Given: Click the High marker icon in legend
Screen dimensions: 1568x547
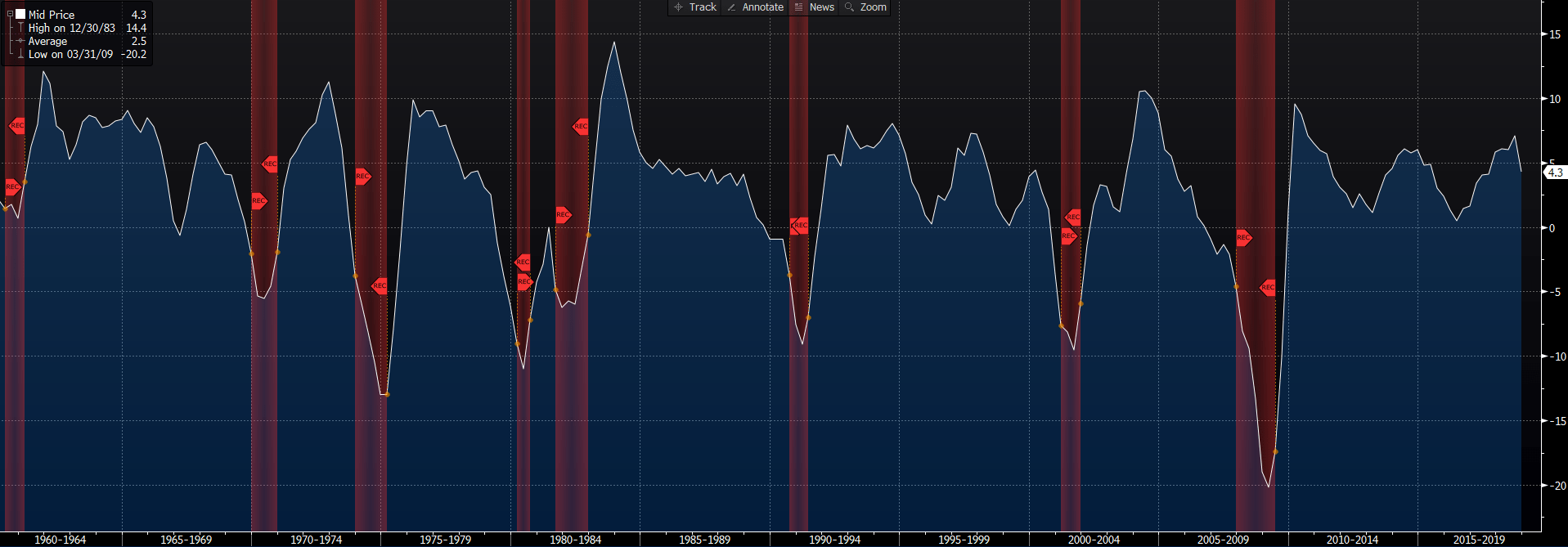Looking at the screenshot, I should click(x=20, y=28).
